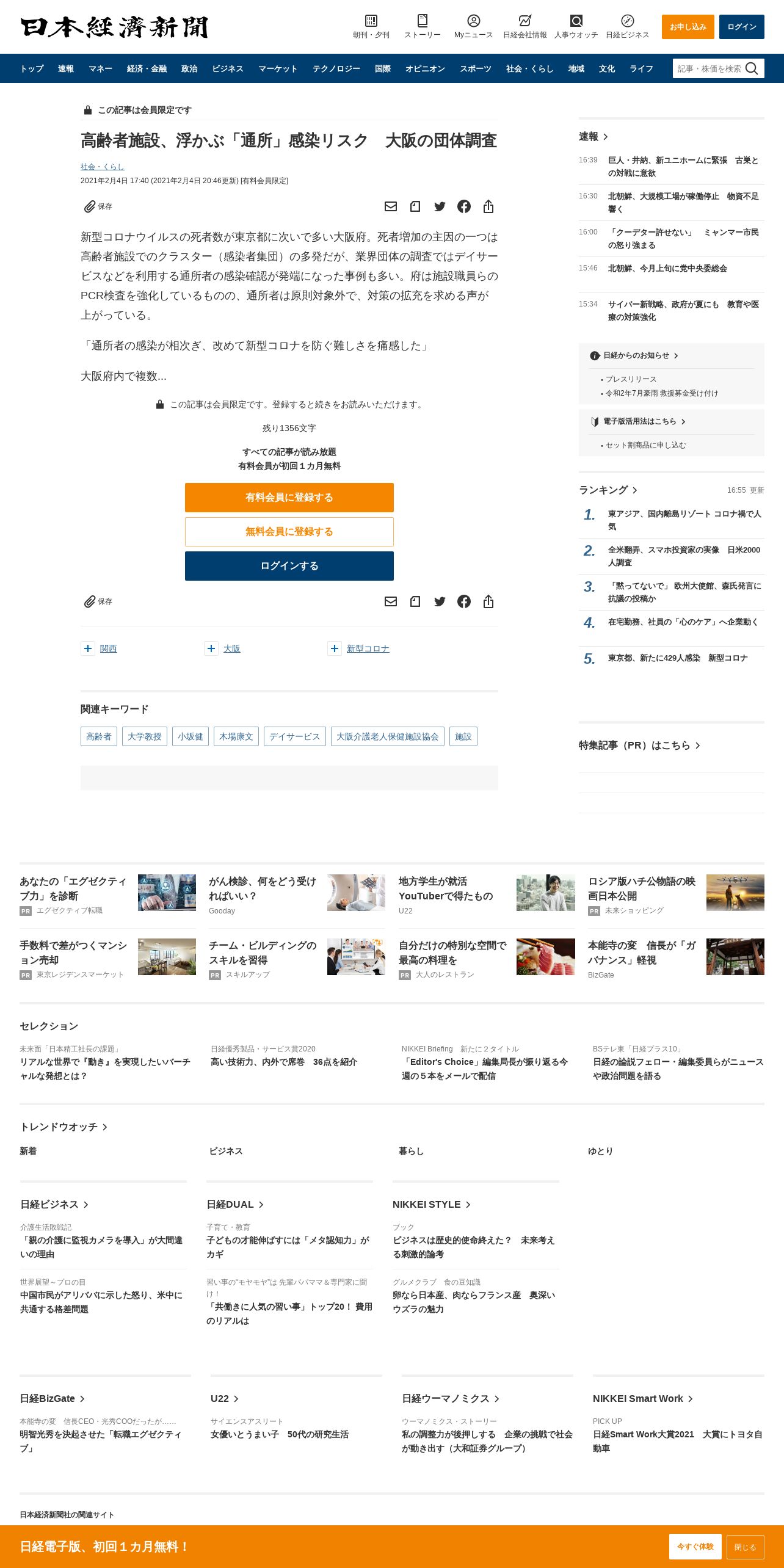Open the 日経会社情報 chart icon

tap(524, 21)
